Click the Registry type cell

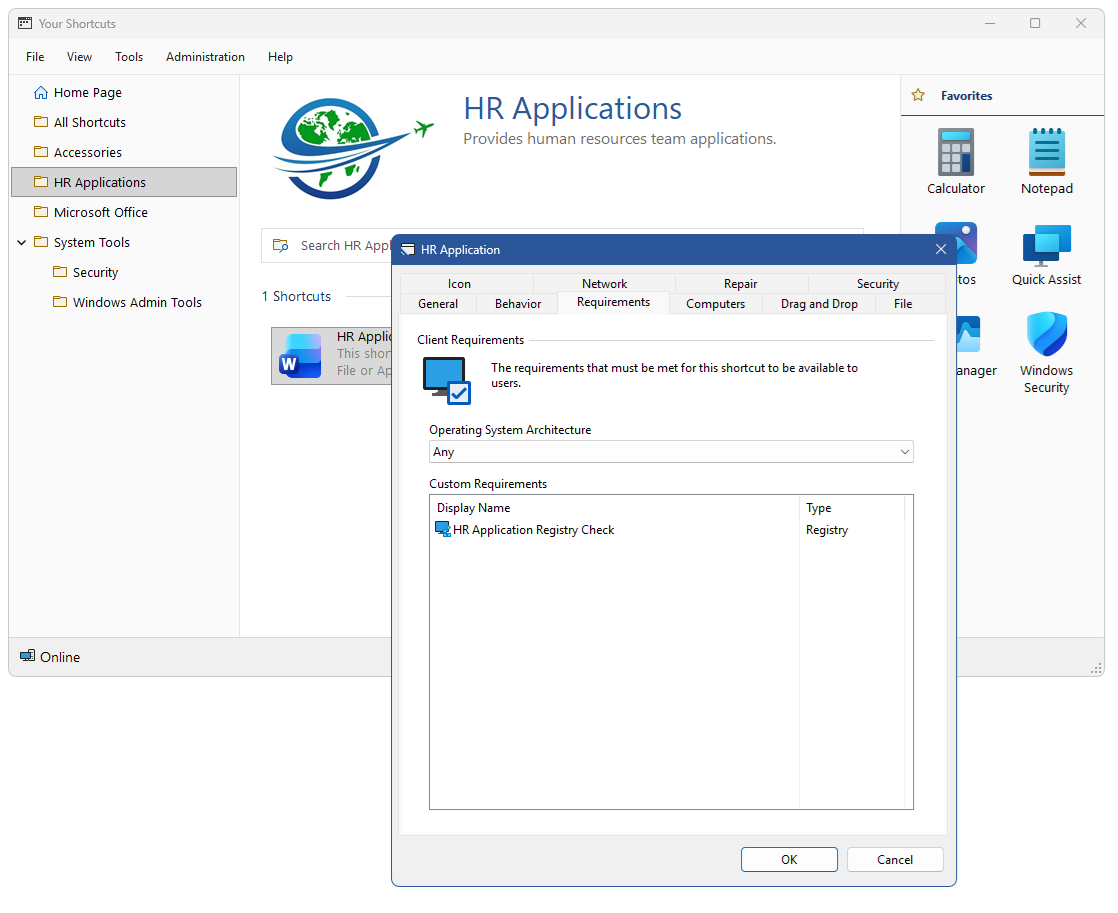tap(826, 530)
